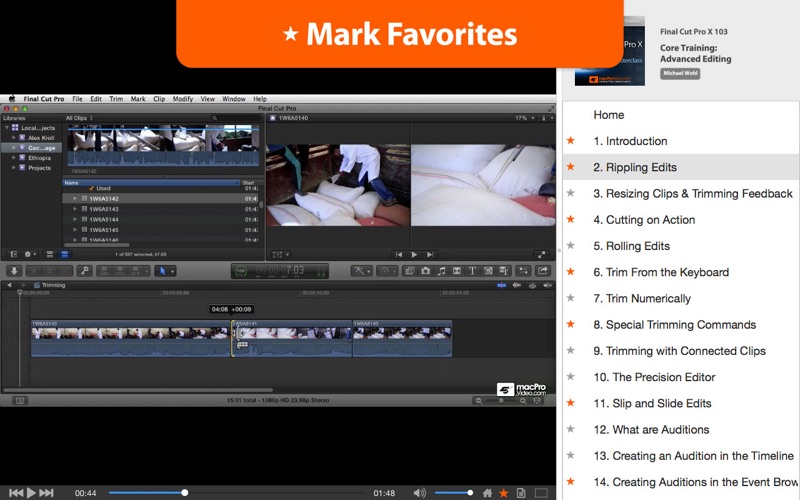
Task: Play the tutorial video
Action: coord(31,493)
